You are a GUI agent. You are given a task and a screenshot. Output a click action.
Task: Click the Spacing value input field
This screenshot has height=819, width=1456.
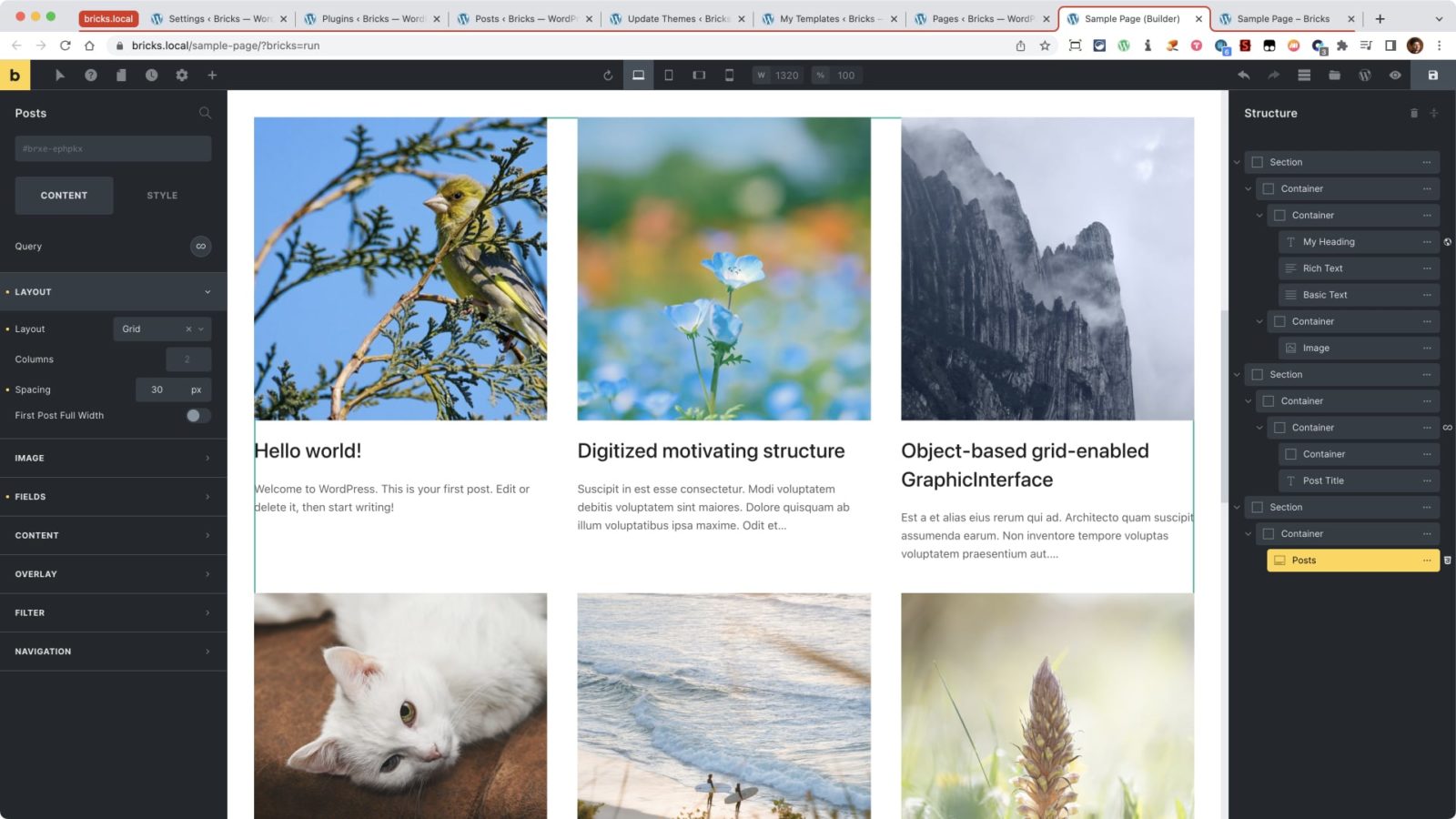click(x=155, y=389)
